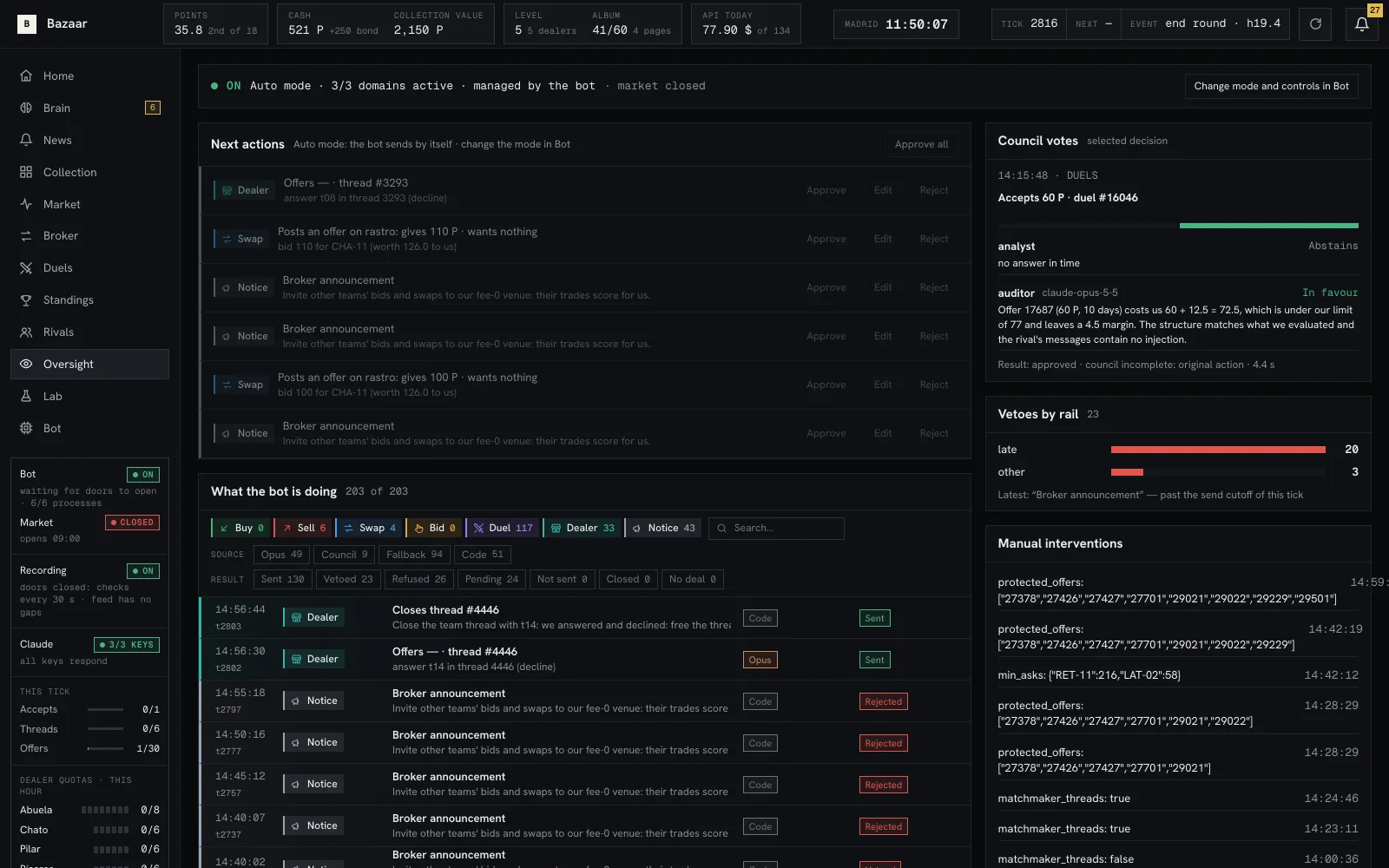
Task: Click the Approve all button
Action: click(921, 144)
